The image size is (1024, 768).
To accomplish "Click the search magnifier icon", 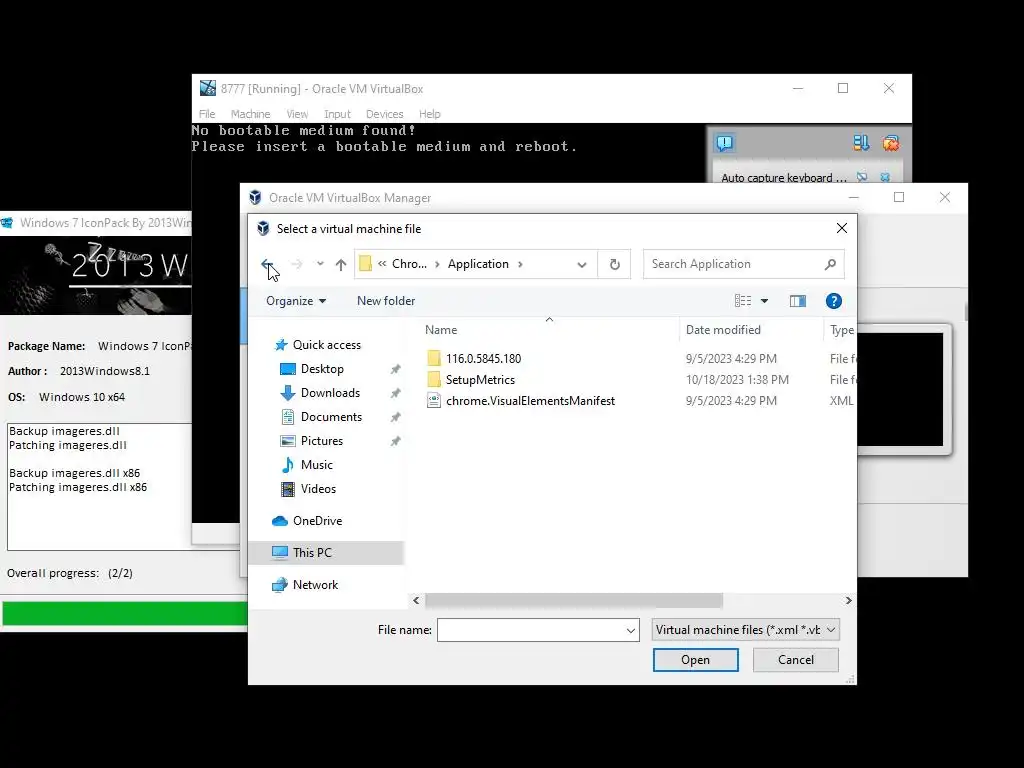I will 830,264.
